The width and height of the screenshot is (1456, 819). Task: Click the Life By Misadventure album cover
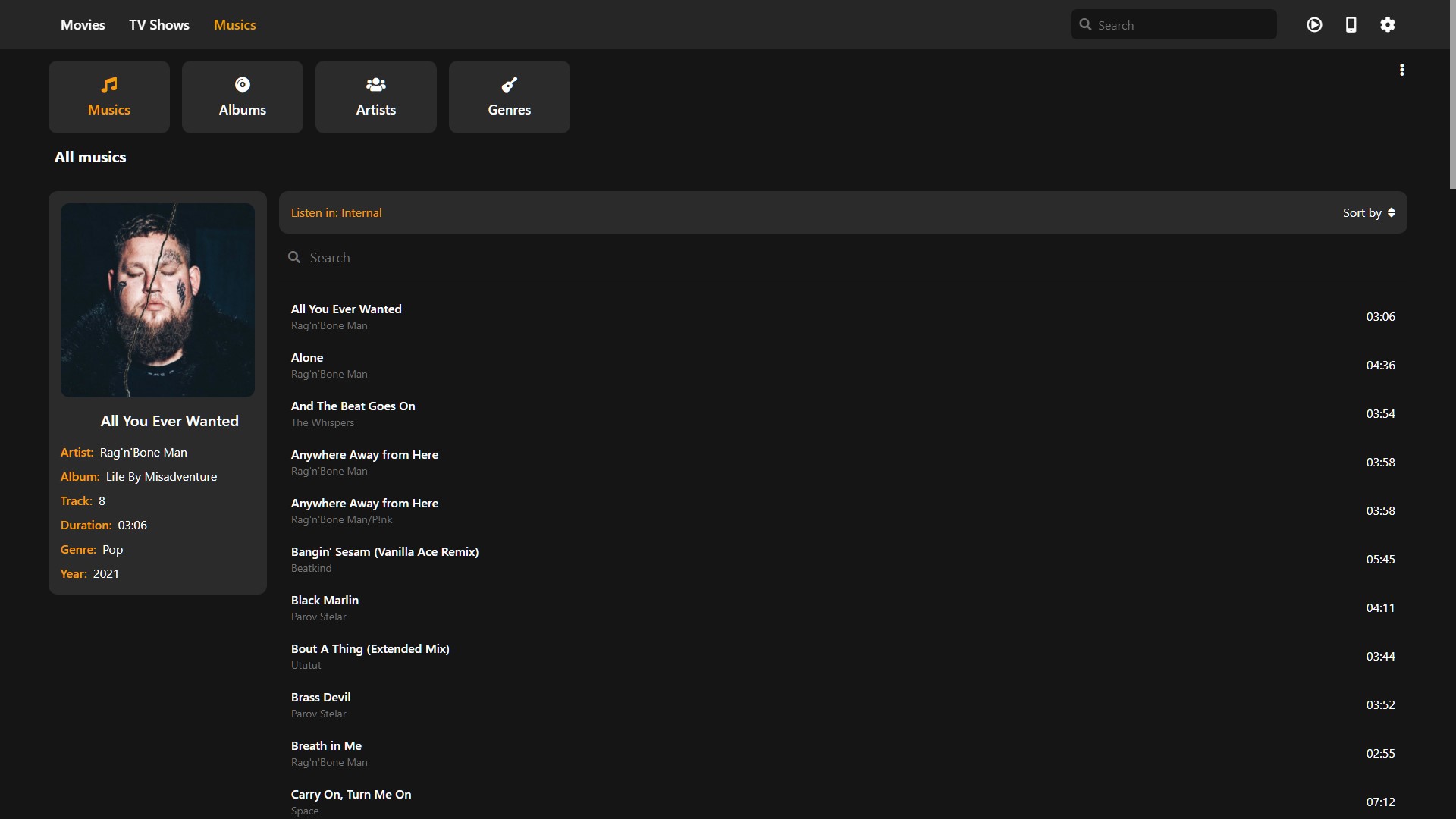(x=158, y=300)
